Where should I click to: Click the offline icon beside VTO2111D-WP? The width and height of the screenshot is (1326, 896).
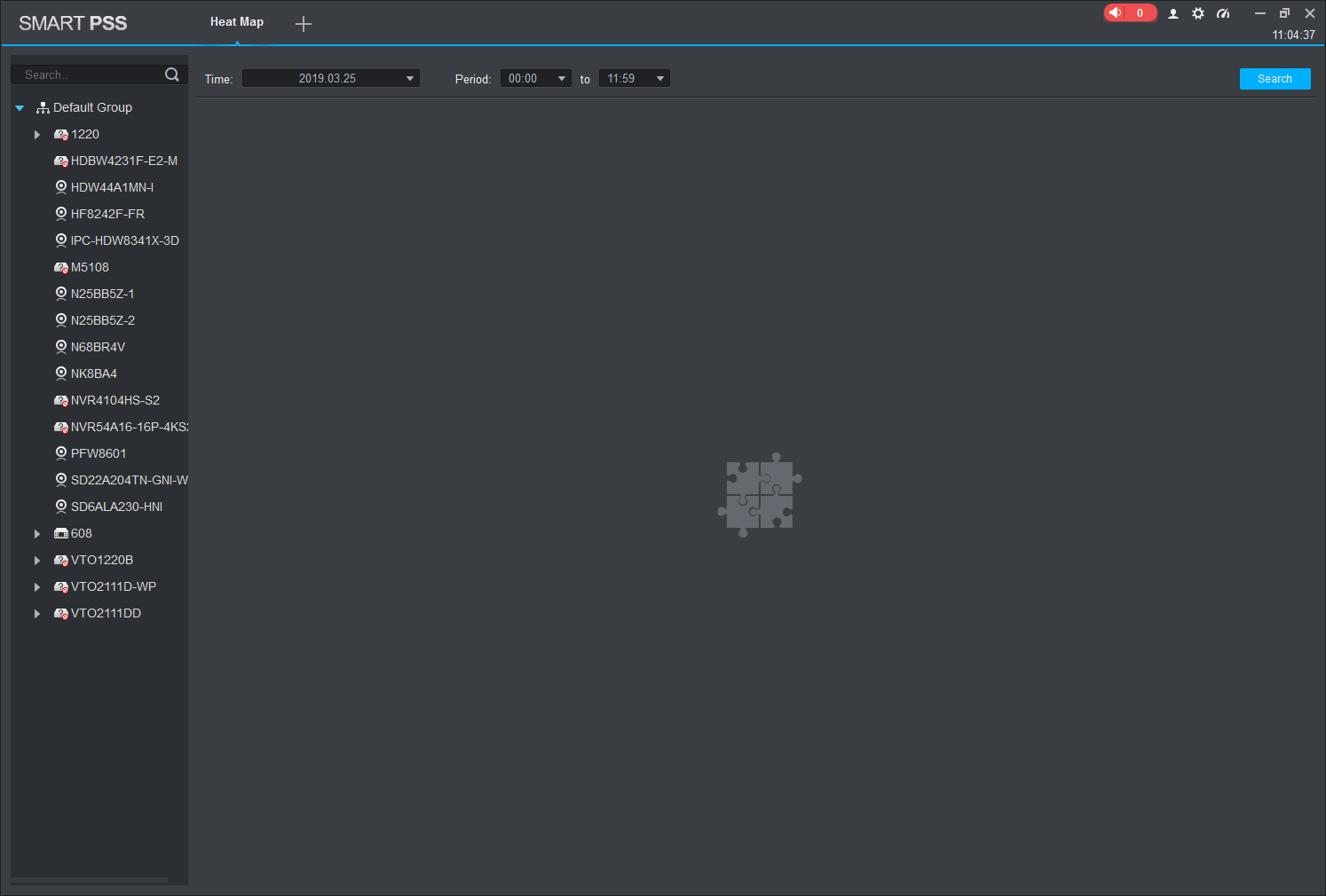61,587
